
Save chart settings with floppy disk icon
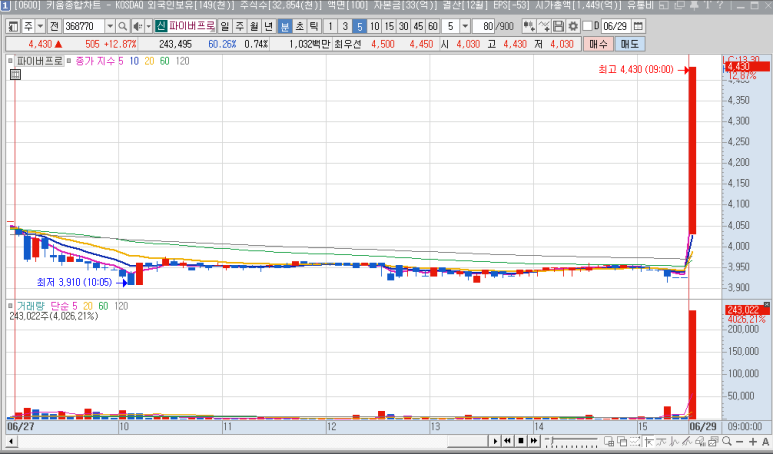pos(559,26)
